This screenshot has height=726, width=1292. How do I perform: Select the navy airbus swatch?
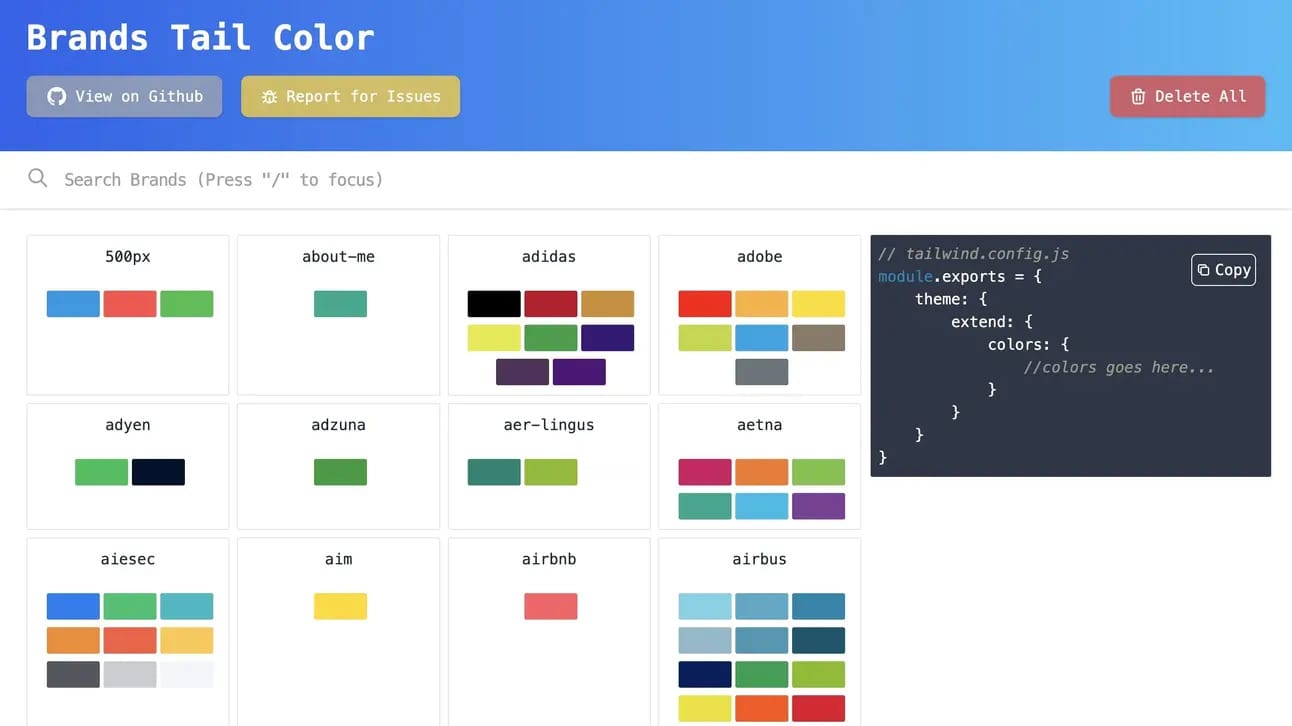[x=705, y=674]
